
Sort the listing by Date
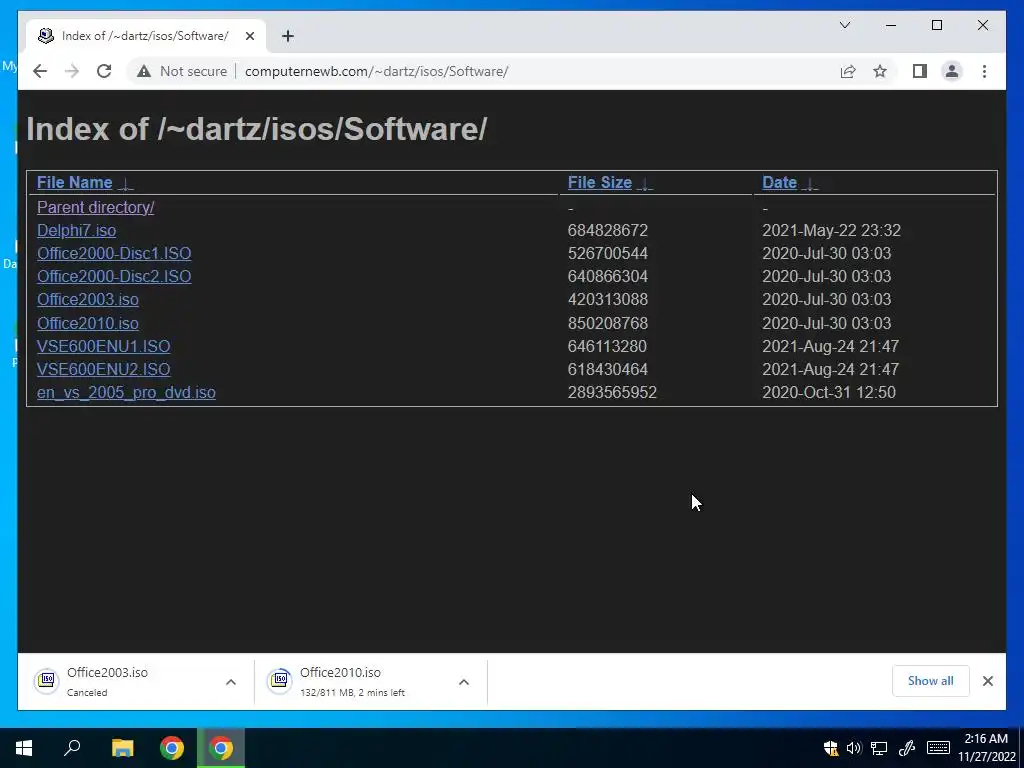[779, 182]
